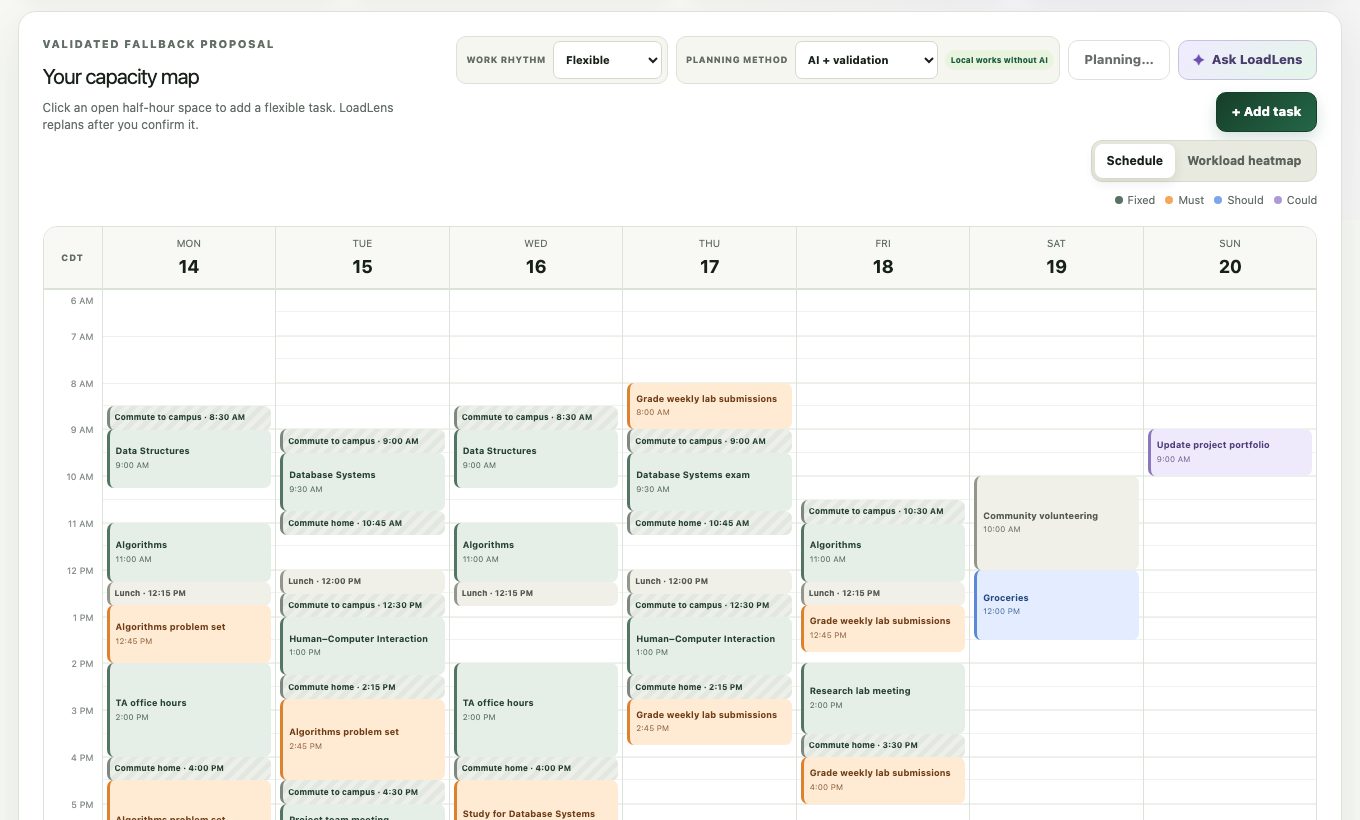Click the Add task button
This screenshot has width=1360, height=820.
tap(1266, 112)
